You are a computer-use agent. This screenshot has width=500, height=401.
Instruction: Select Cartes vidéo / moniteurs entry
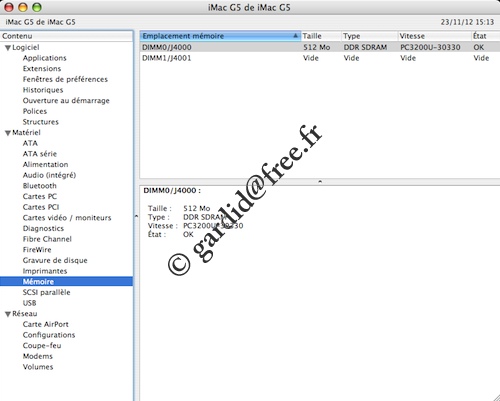tap(67, 218)
